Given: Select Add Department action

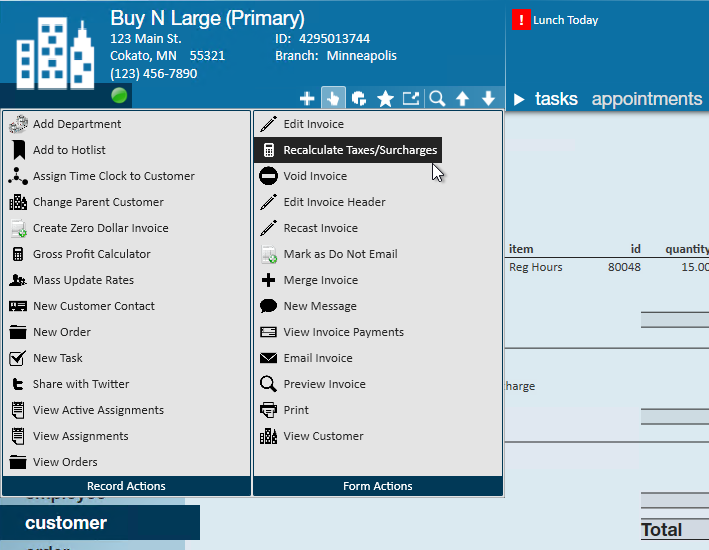Looking at the screenshot, I should coord(127,124).
